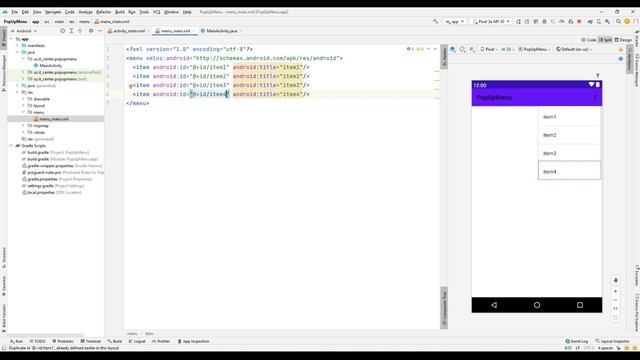Screen dimensions: 640x360
Task: Collapse the Gradle Scripts tree node
Action: [11, 145]
